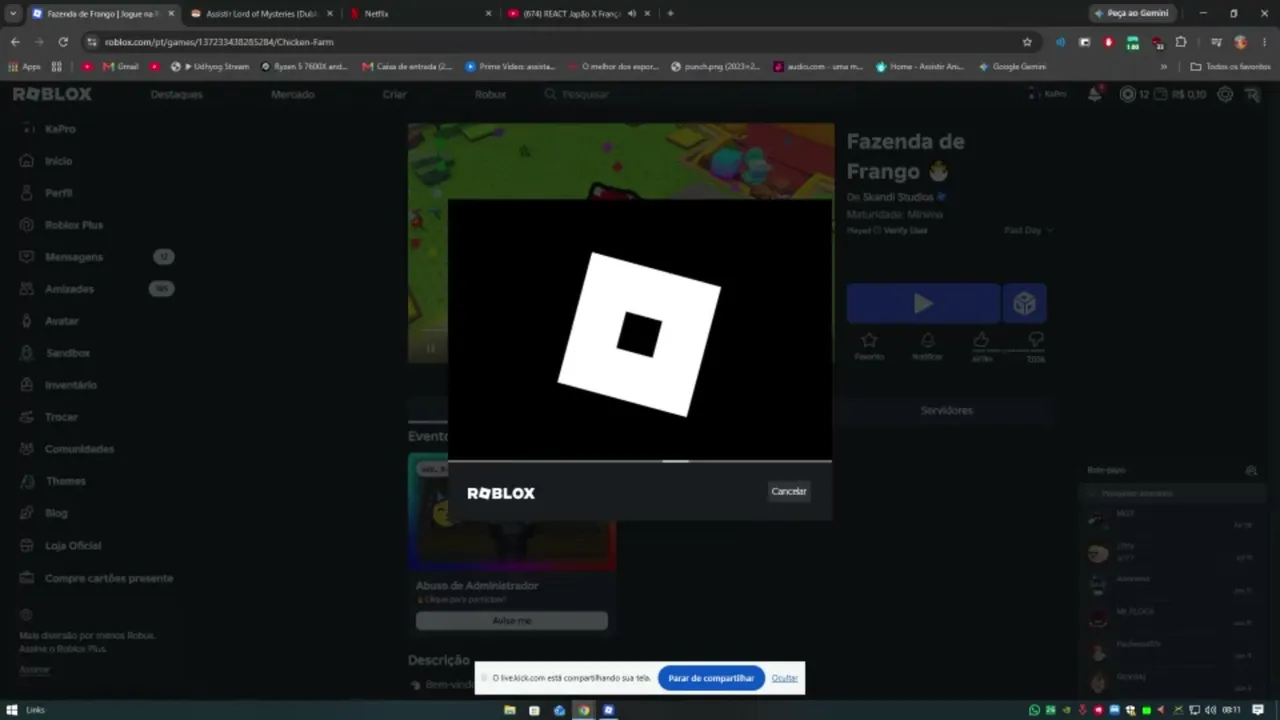
Task: Hide the screen sharing notification bar
Action: [x=784, y=678]
